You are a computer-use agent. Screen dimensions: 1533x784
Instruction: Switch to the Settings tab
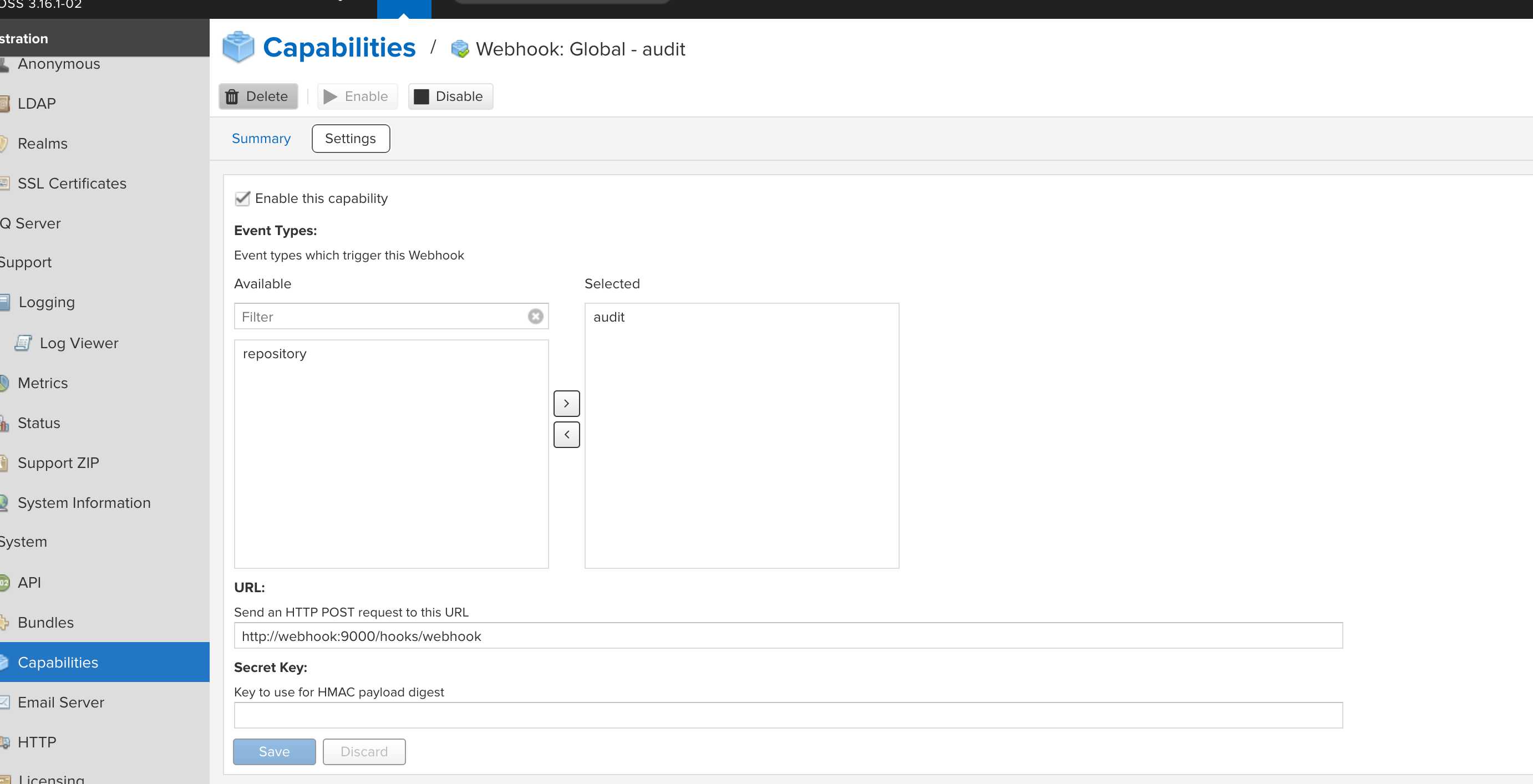coord(350,138)
